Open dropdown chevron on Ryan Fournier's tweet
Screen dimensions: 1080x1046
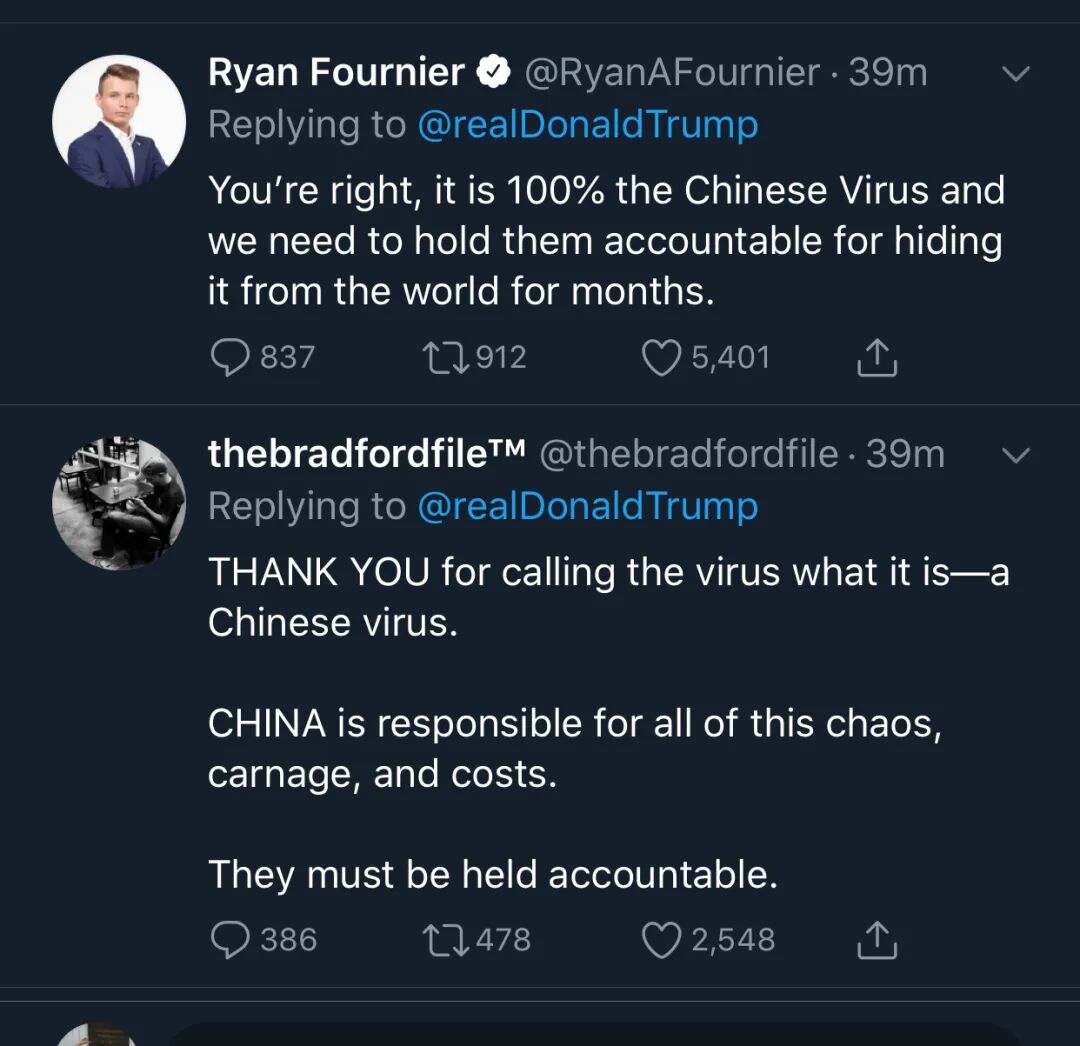pos(1015,73)
